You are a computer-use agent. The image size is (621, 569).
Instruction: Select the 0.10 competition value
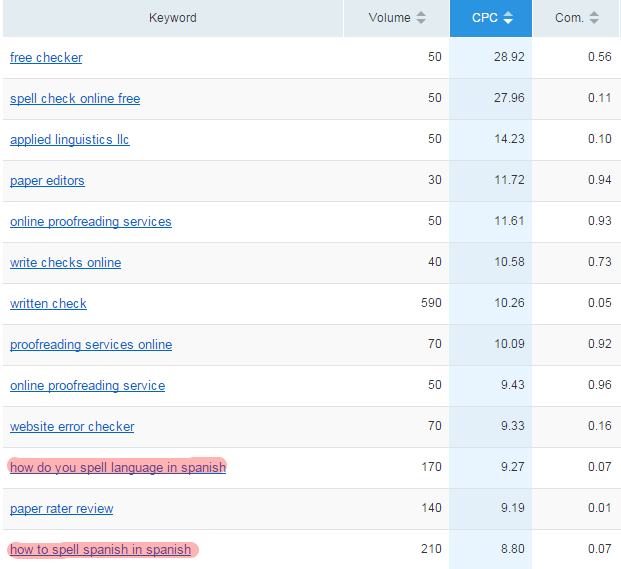[600, 139]
